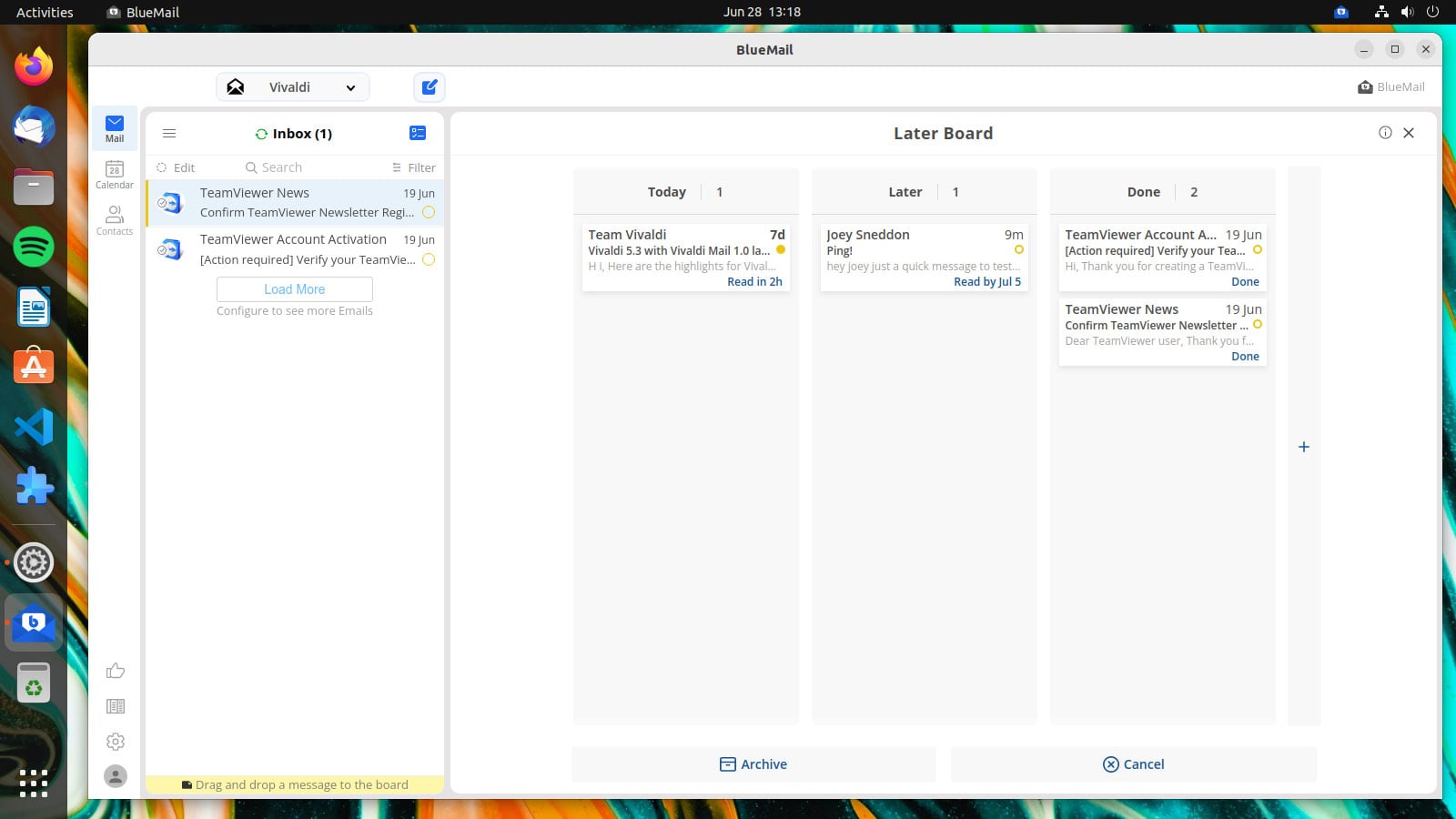Open the Calendar sidebar icon
This screenshot has height=819, width=1456.
click(x=115, y=174)
